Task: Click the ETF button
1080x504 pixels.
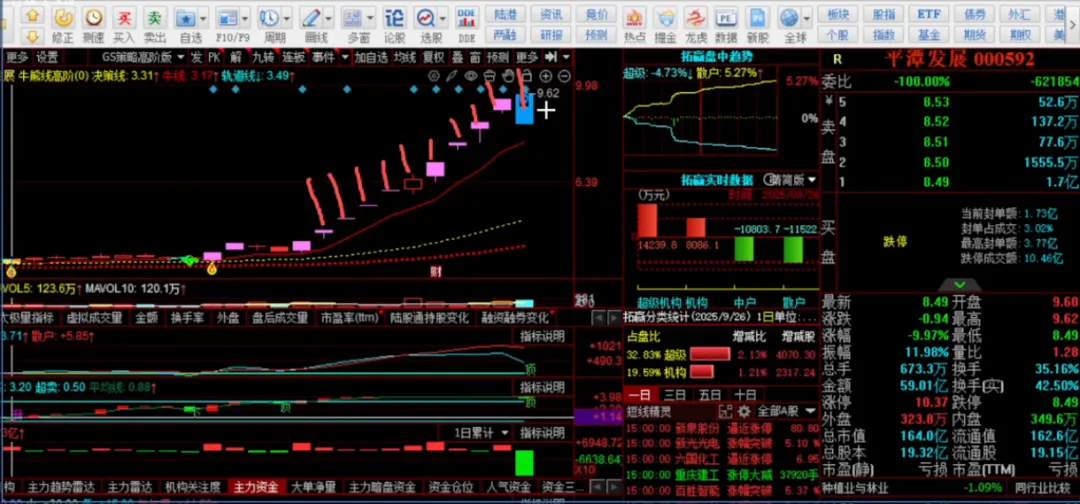Action: [x=929, y=14]
